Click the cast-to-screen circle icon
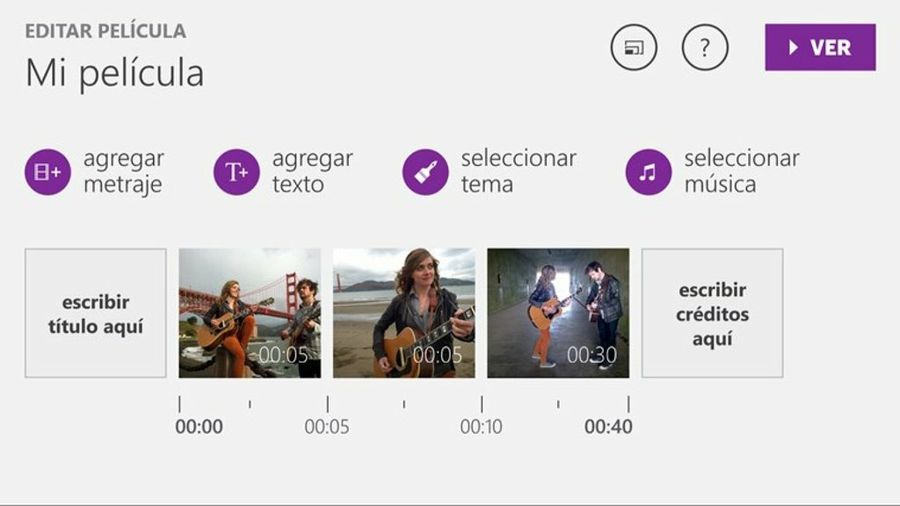 coord(634,48)
